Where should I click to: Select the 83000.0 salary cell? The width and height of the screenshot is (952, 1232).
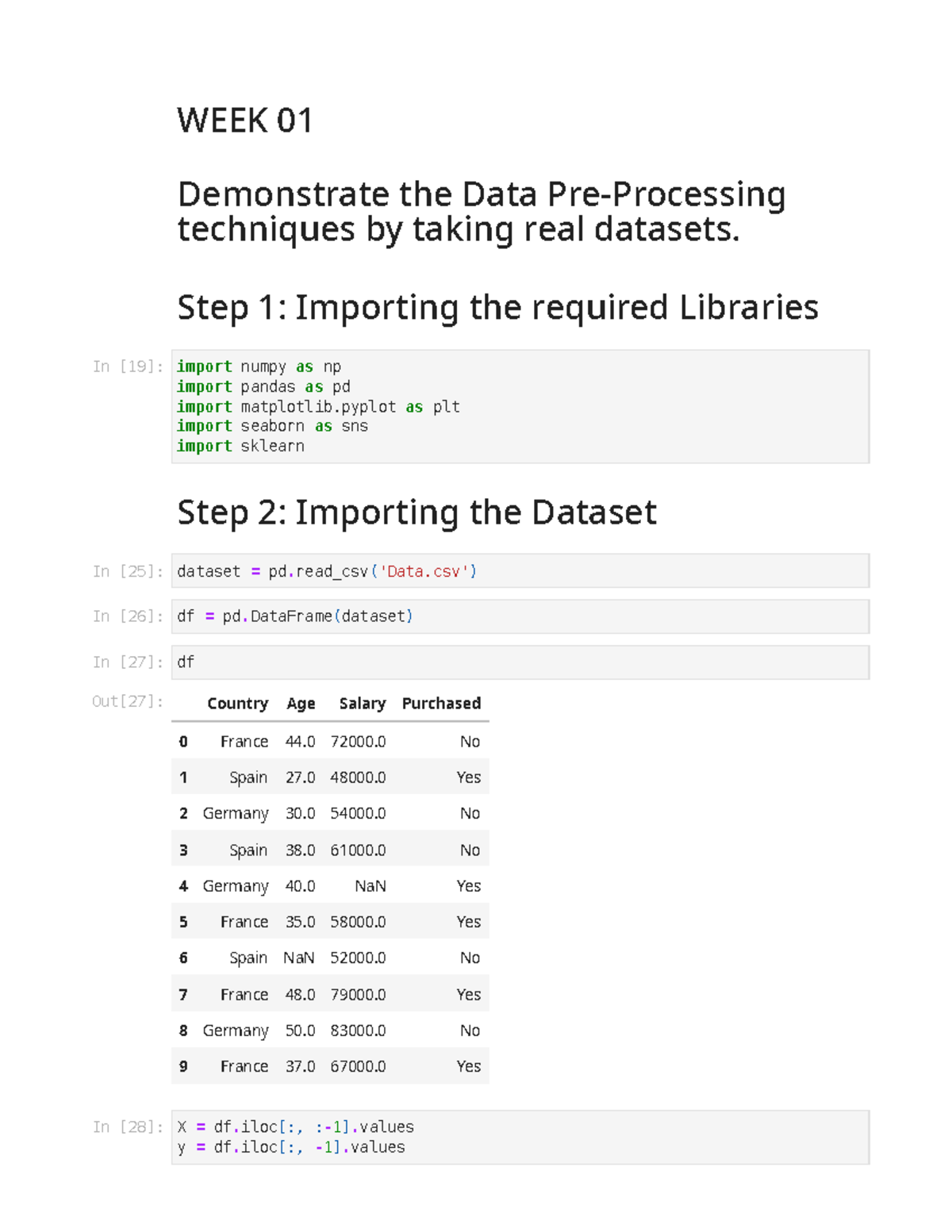point(358,1031)
